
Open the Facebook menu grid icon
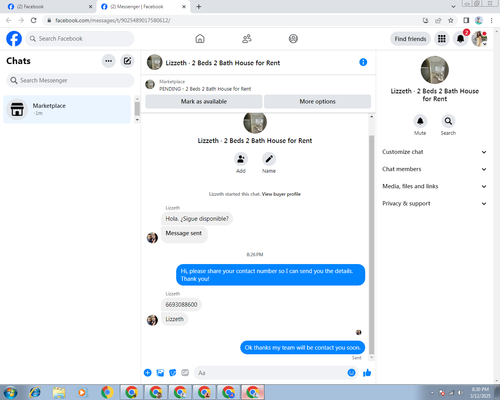coord(442,39)
